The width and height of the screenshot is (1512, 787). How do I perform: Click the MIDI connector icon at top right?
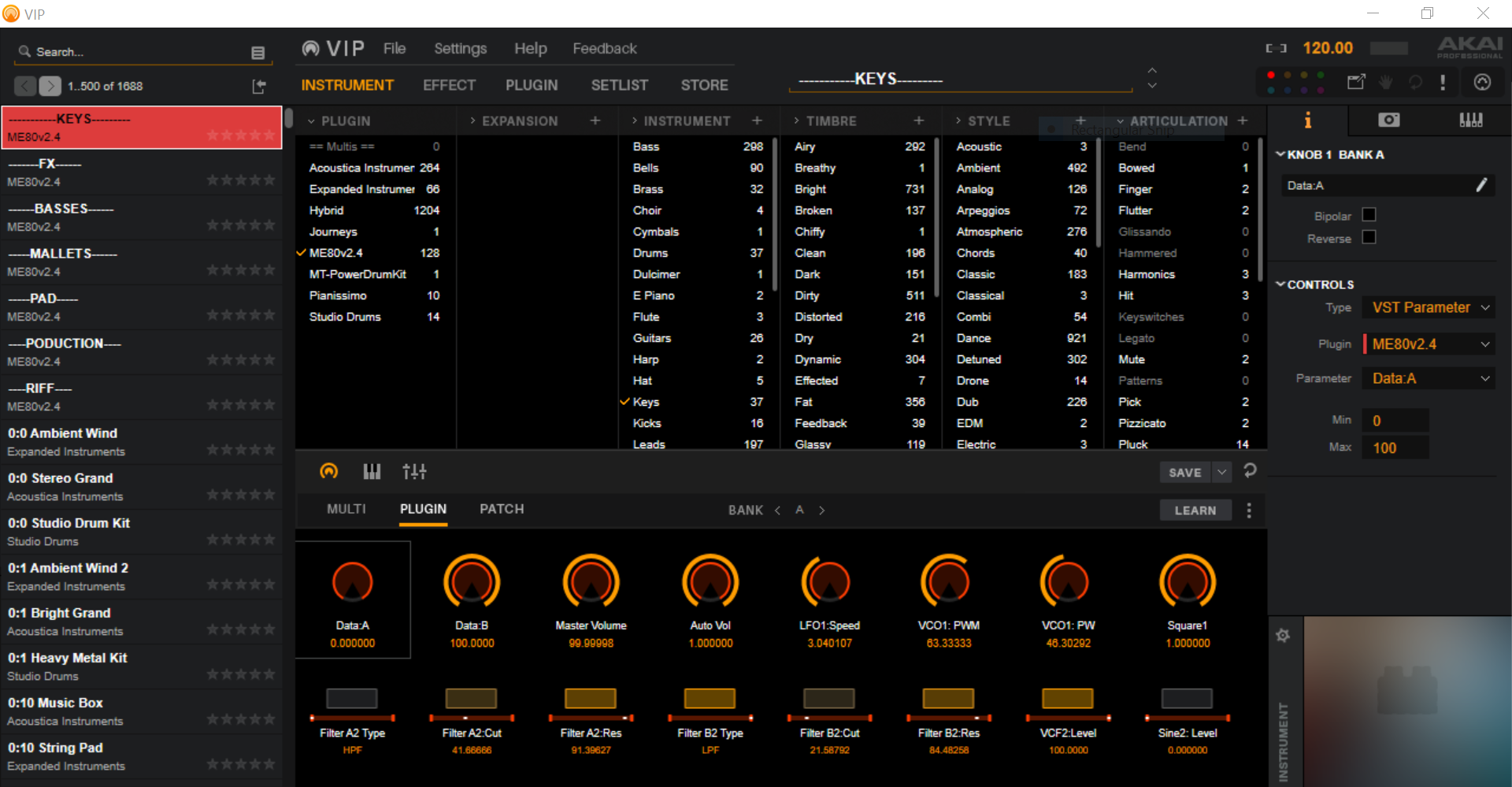[1482, 82]
